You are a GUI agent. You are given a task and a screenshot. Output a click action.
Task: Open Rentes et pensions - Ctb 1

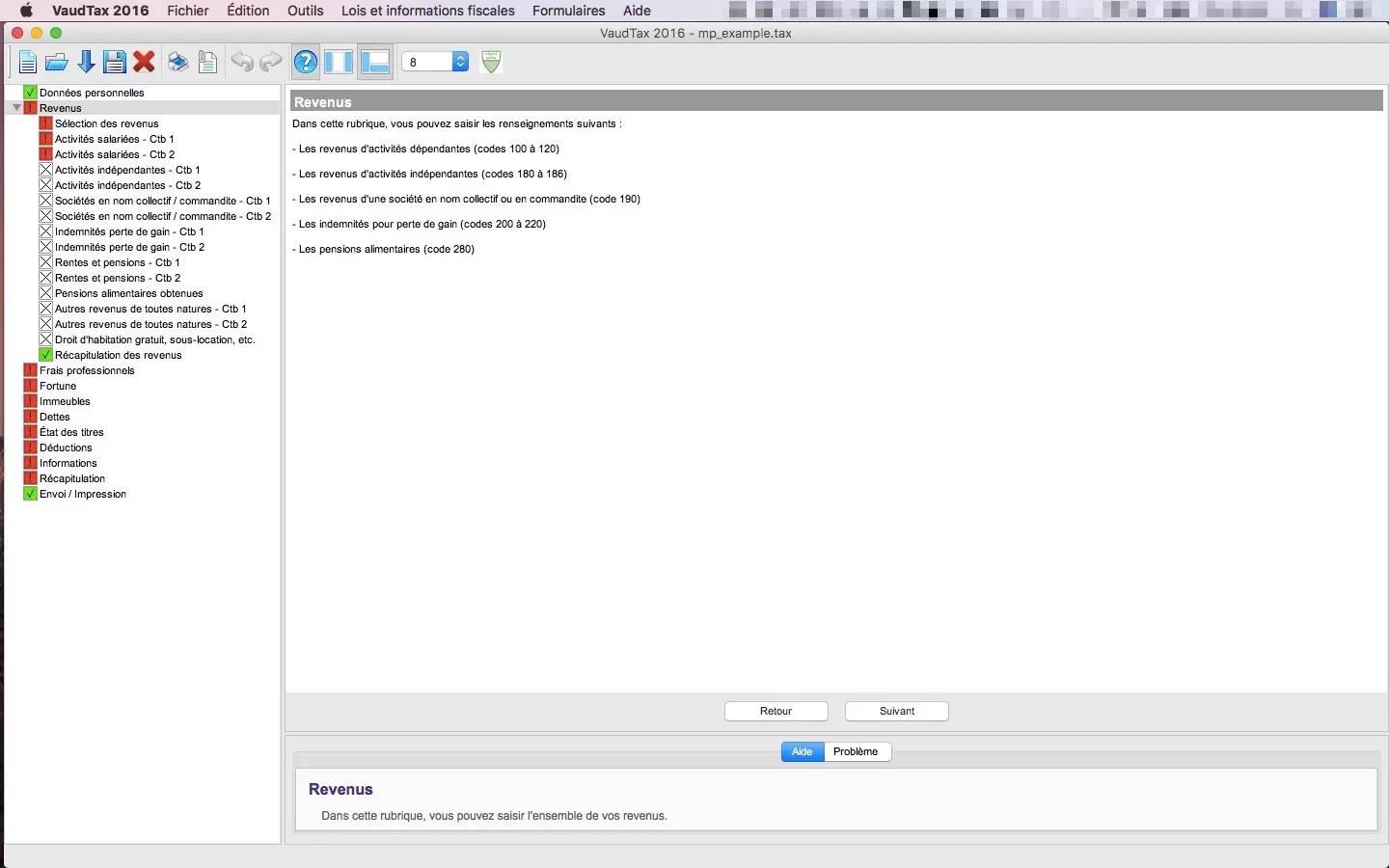tap(118, 262)
